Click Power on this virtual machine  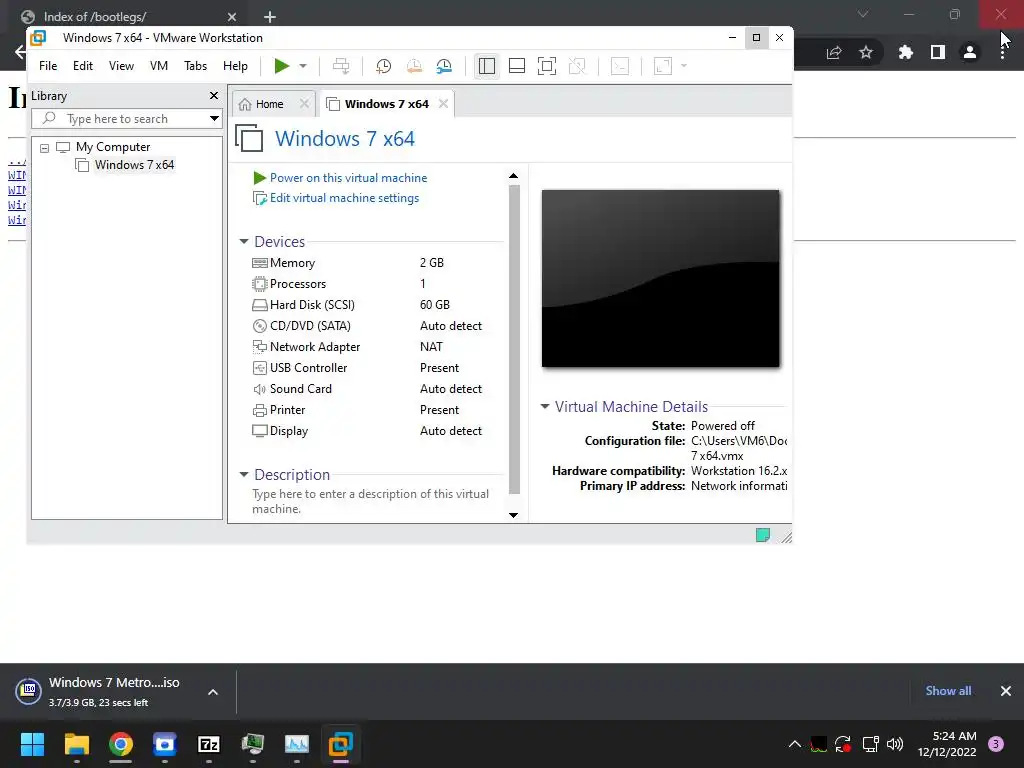348,178
